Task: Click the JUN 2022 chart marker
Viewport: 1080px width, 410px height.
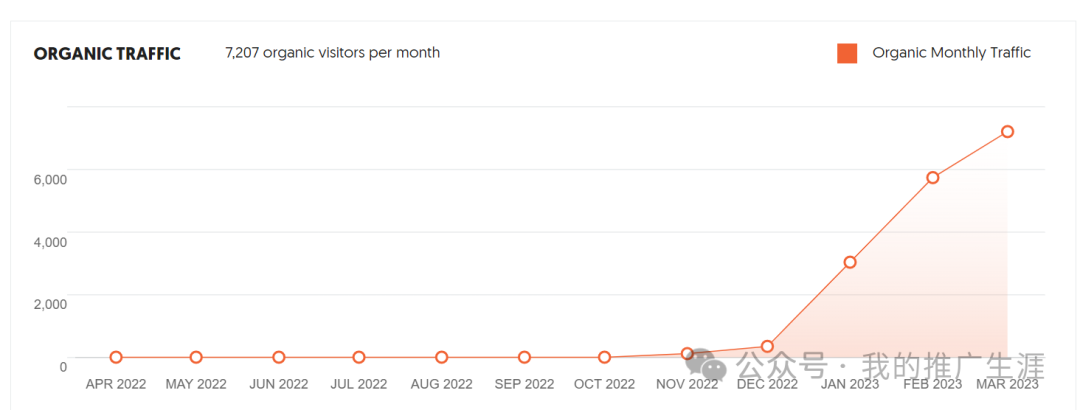Action: point(278,357)
